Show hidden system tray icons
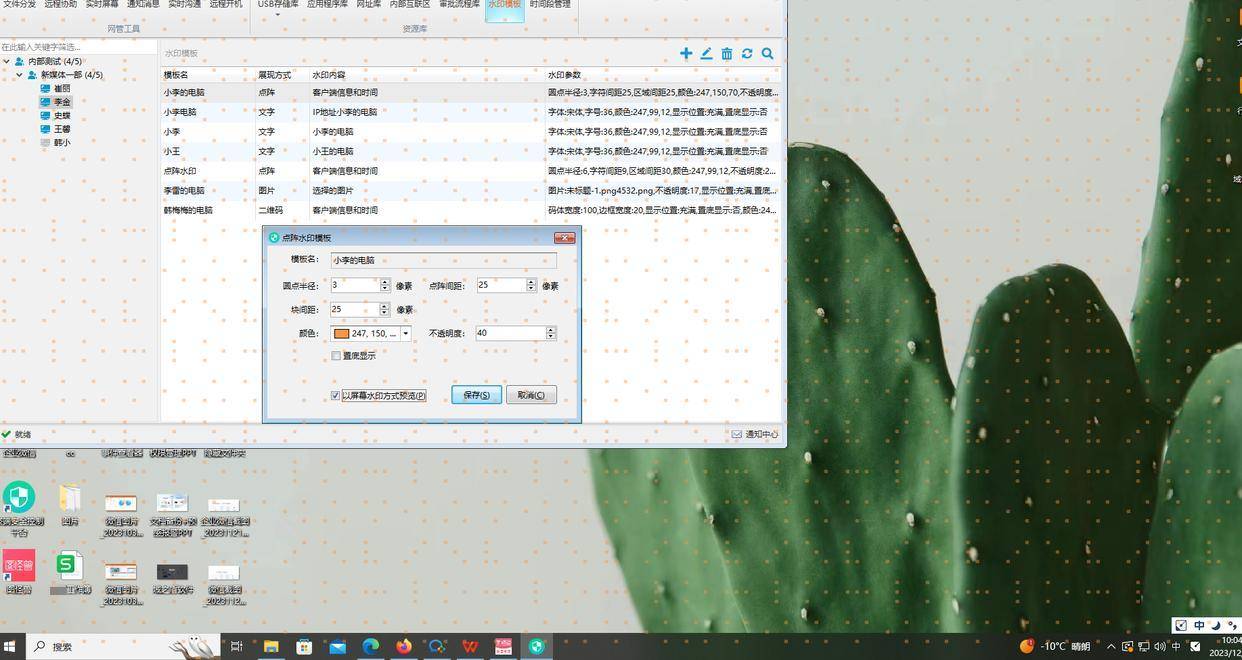Screen dimensions: 1242x660 point(1111,647)
